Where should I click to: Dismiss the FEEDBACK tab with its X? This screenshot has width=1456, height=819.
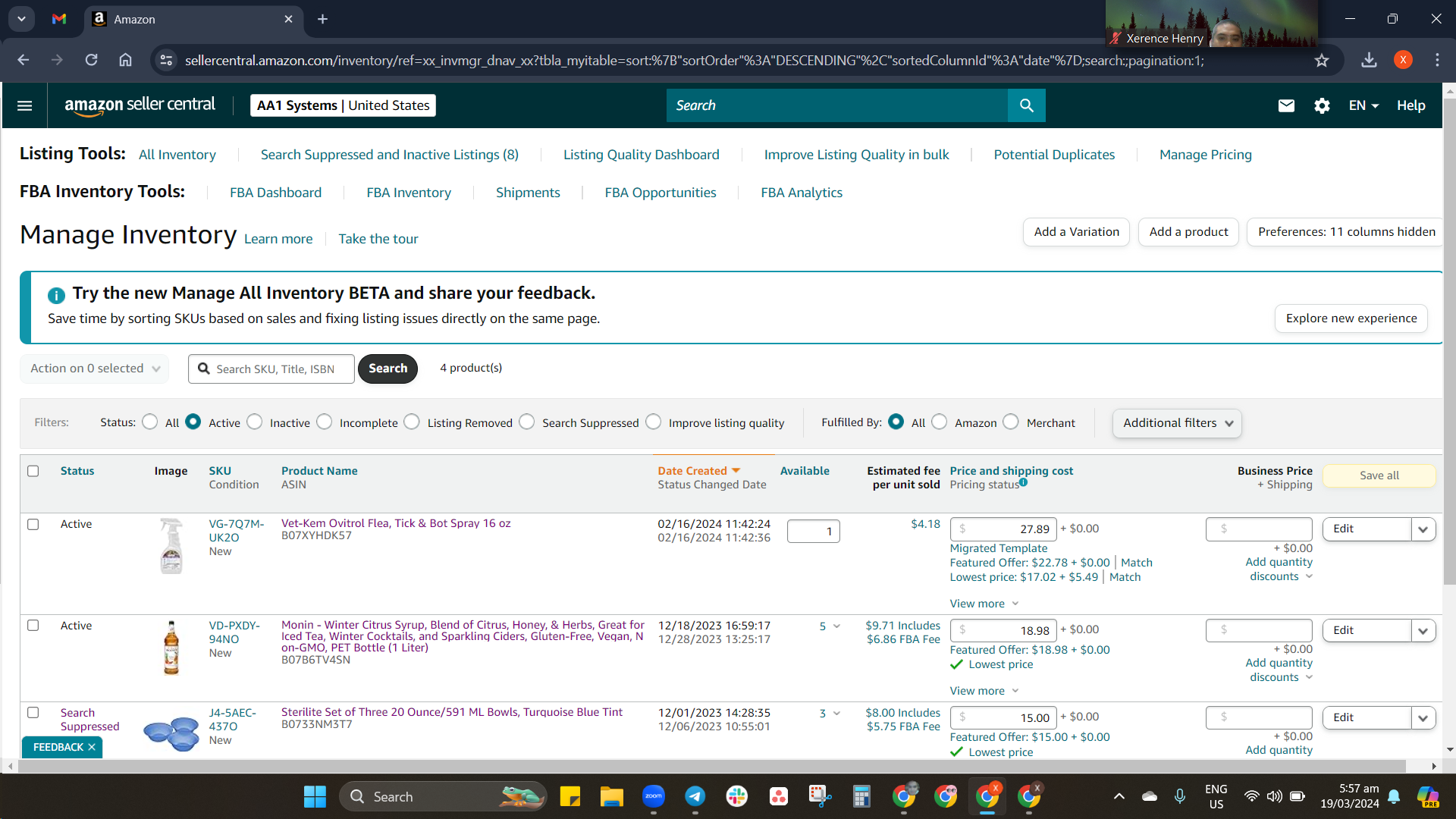point(92,747)
